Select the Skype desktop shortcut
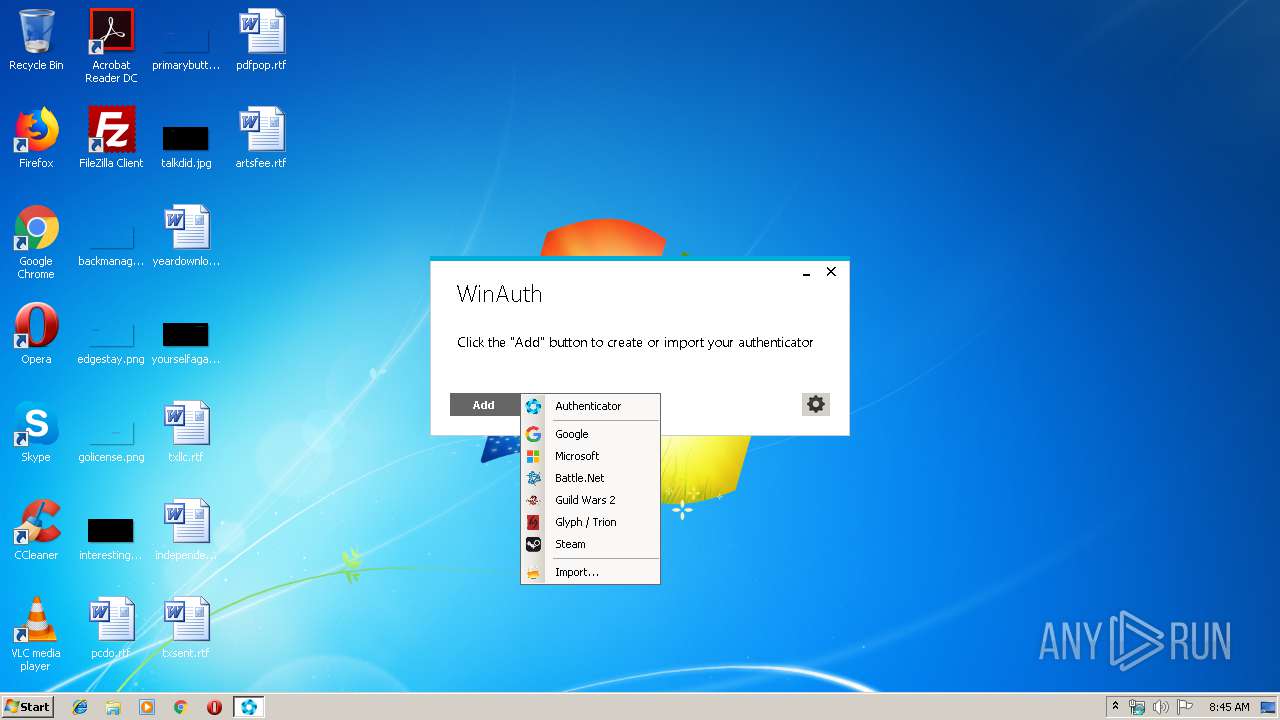 pos(36,432)
